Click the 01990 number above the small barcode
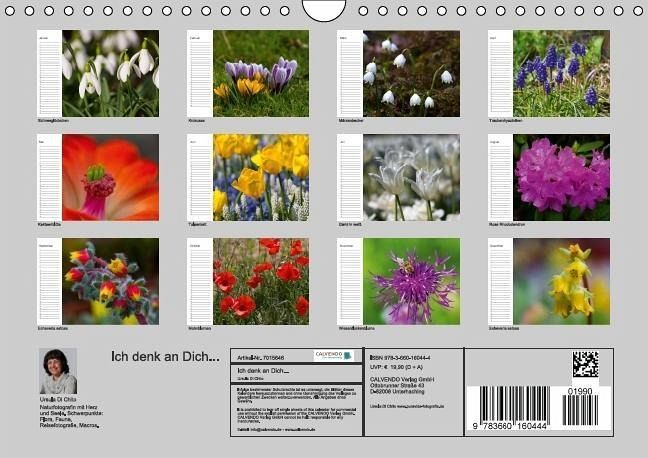Screen dimensions: 648x458 580,391
